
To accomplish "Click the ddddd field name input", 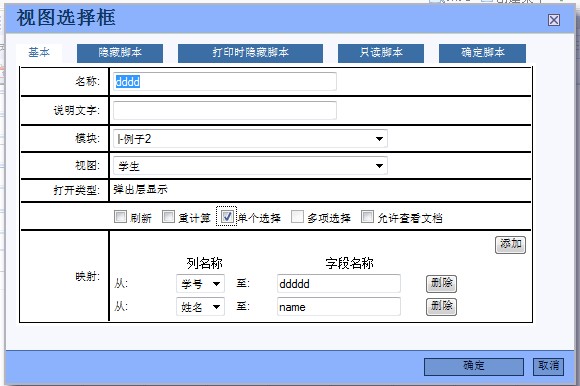I will coord(338,284).
